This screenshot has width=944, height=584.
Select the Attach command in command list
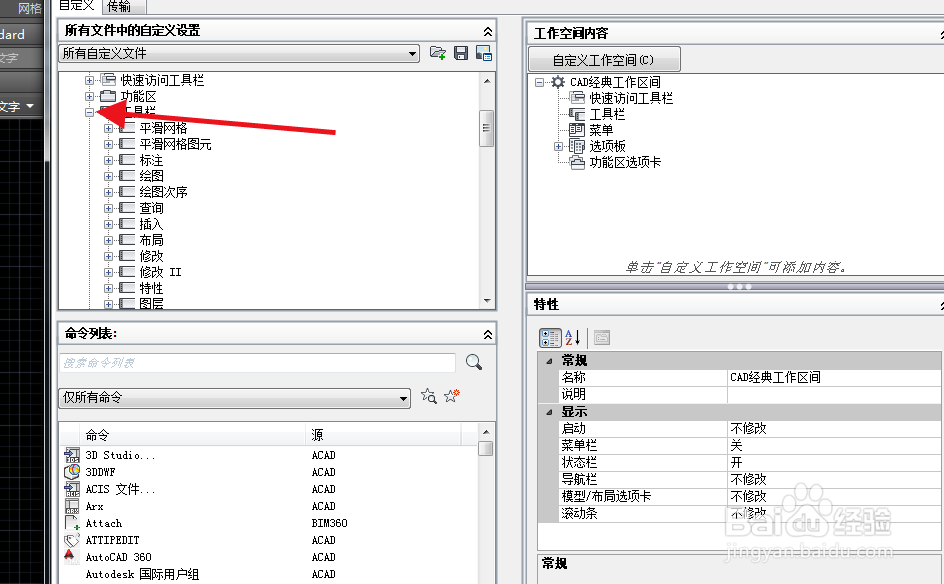(105, 523)
